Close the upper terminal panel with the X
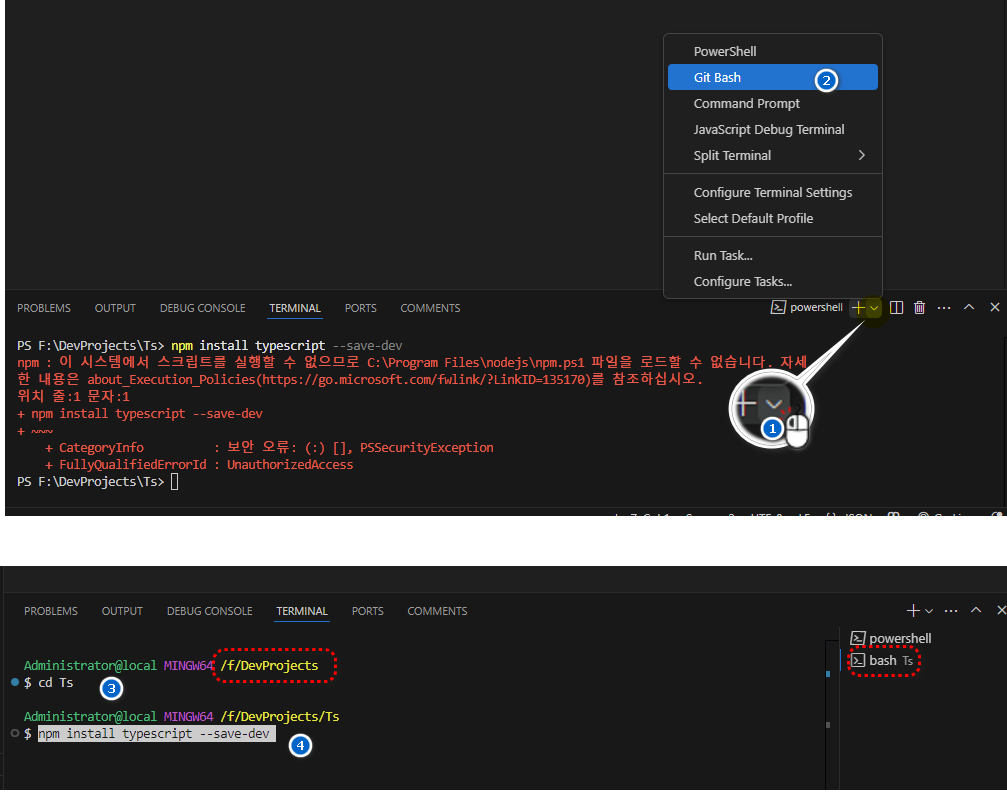 tap(994, 308)
